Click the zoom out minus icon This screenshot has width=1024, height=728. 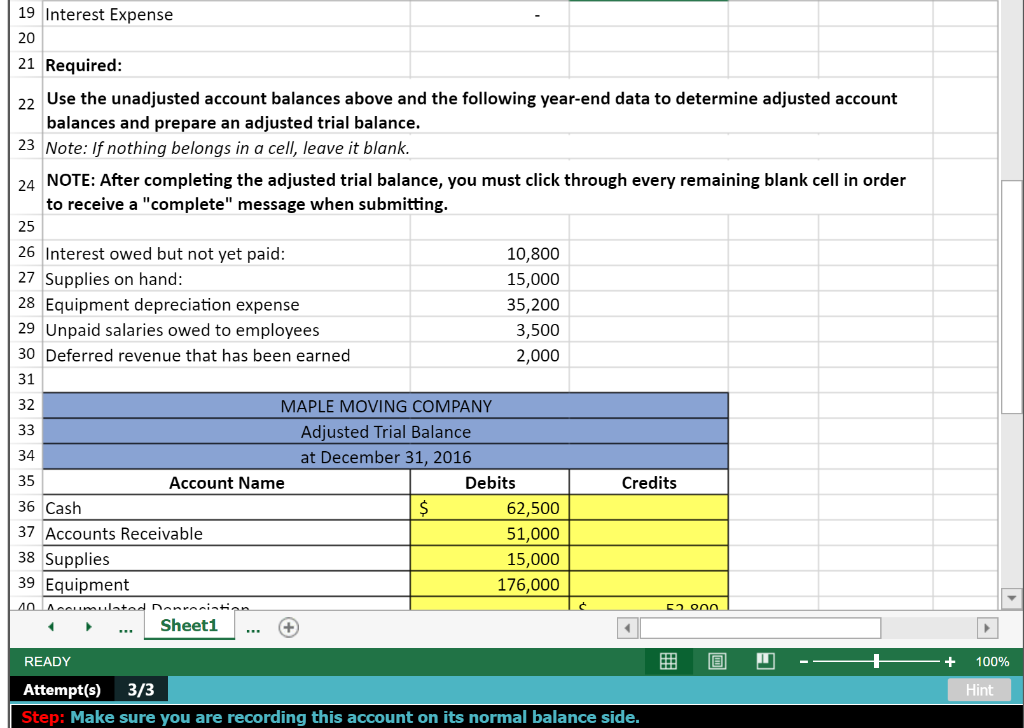coord(804,662)
